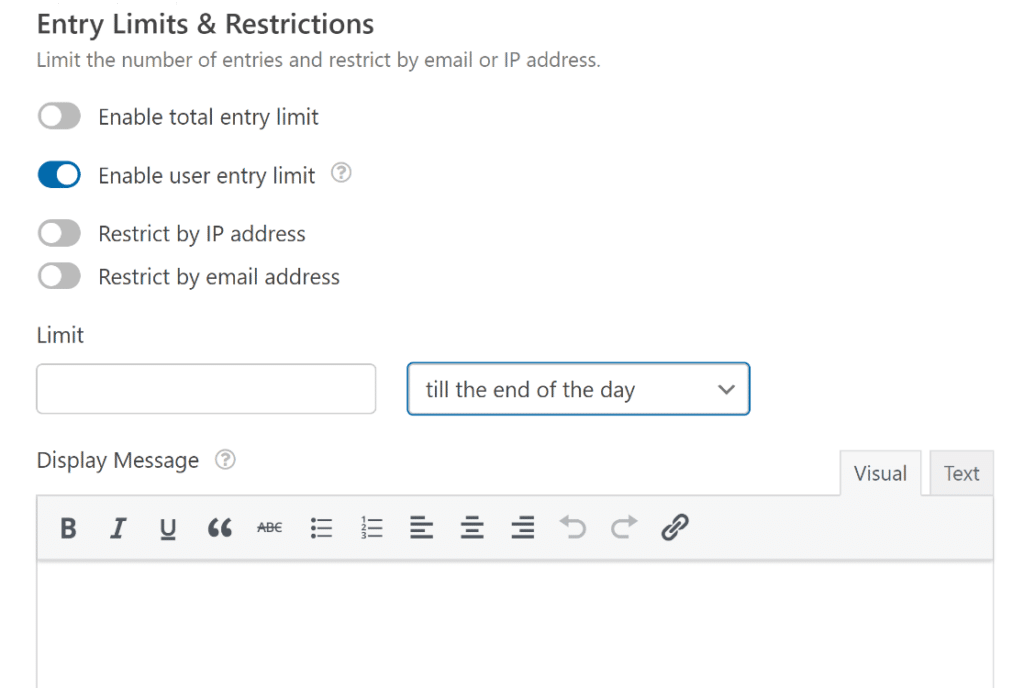The width and height of the screenshot is (1024, 688).
Task: Align text to the center
Action: click(x=471, y=528)
